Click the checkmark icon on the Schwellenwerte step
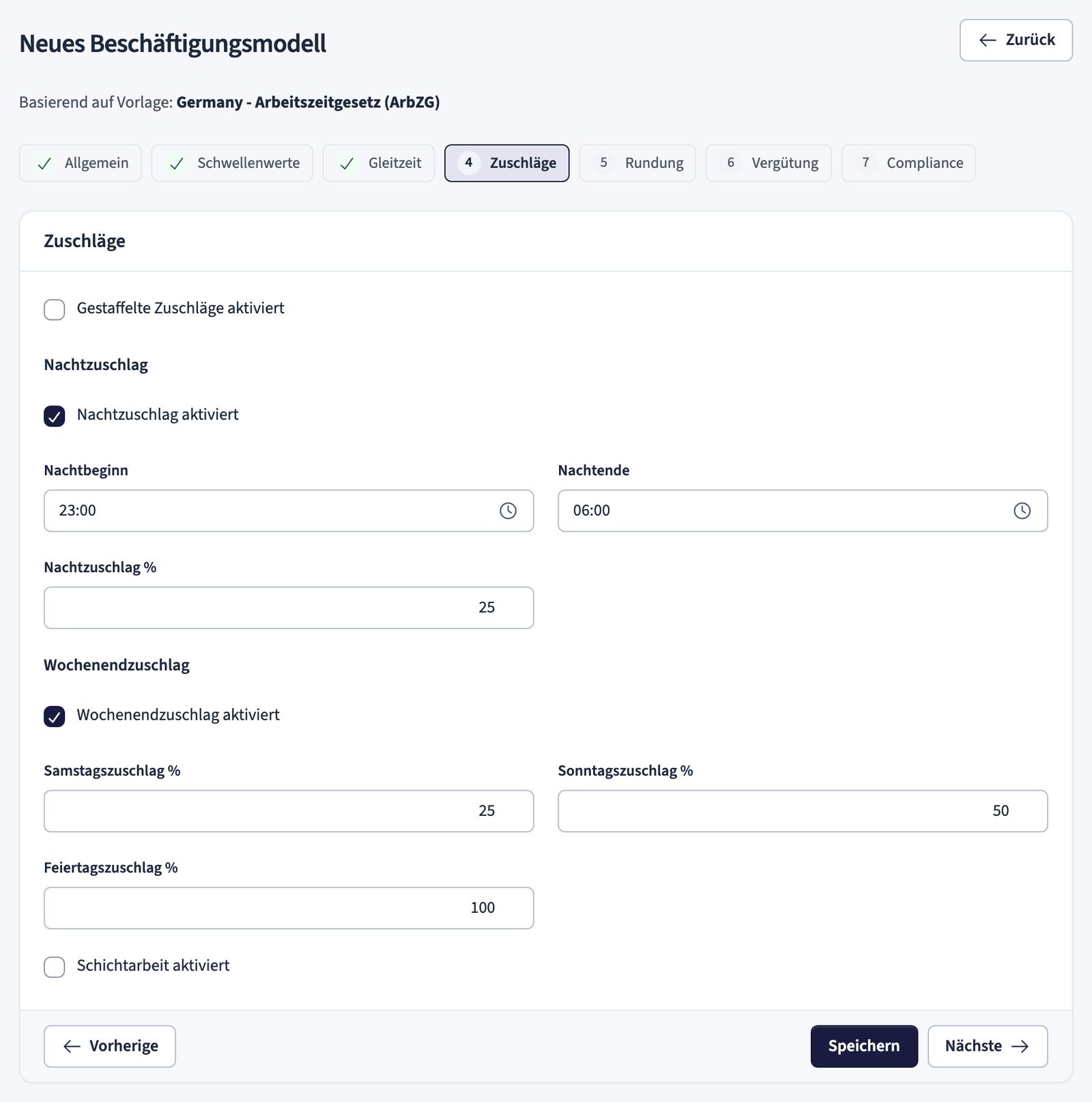This screenshot has width=1092, height=1102. click(x=177, y=164)
